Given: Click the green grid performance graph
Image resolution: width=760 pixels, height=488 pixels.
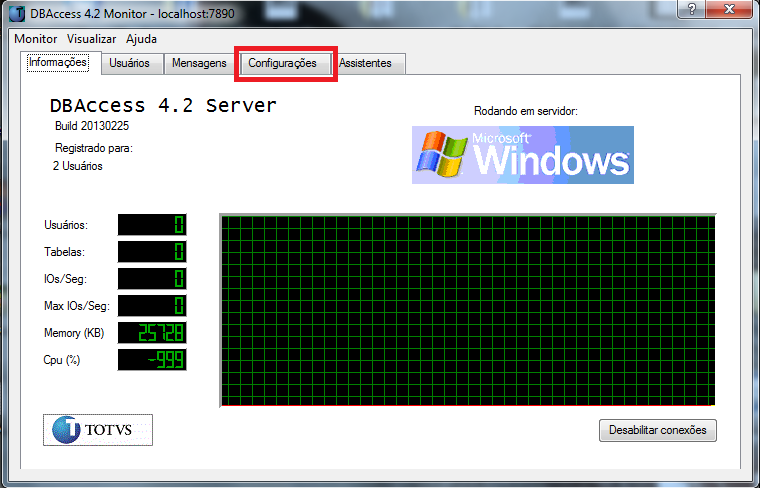Looking at the screenshot, I should click(468, 311).
